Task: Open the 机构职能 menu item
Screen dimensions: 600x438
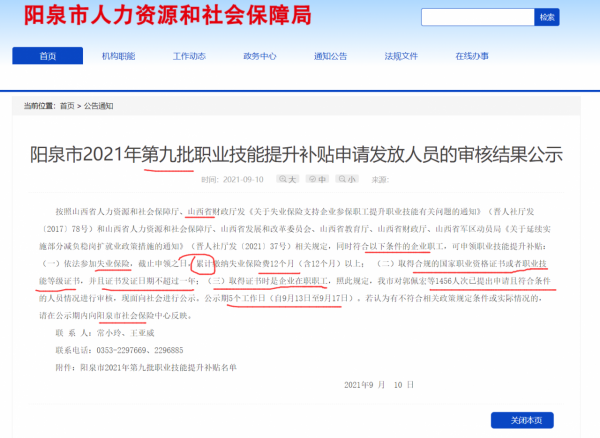Action: pyautogui.click(x=118, y=56)
